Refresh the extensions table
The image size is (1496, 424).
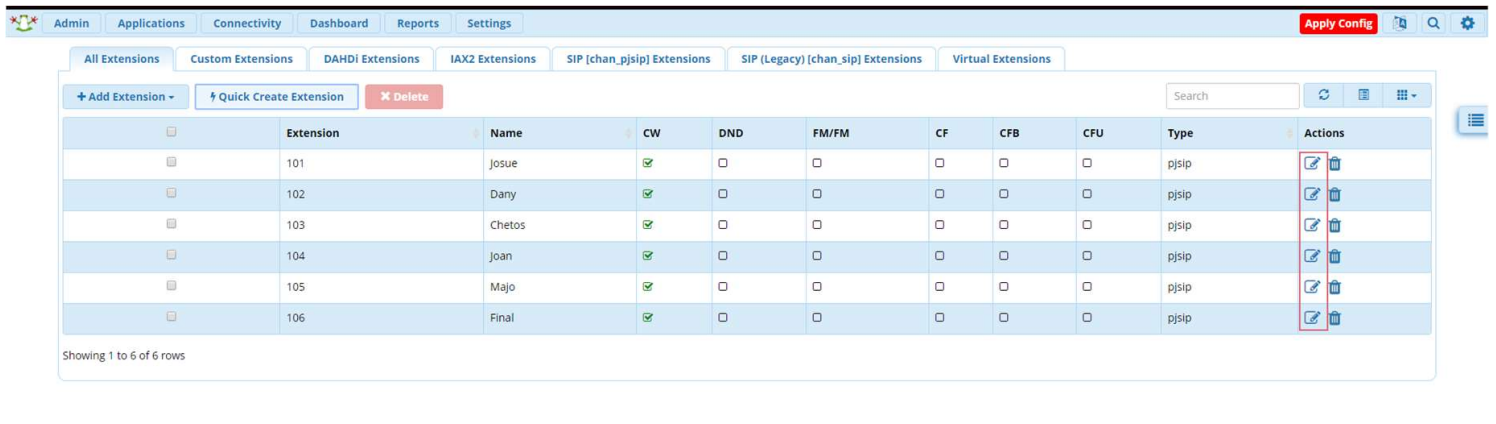click(x=1324, y=95)
